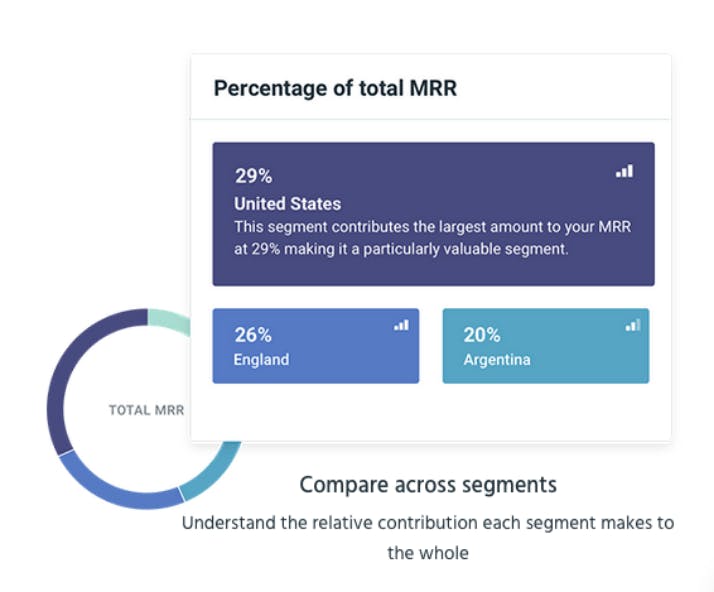Click the 'Compare across segments' heading
This screenshot has width=714, height=592.
(x=428, y=485)
